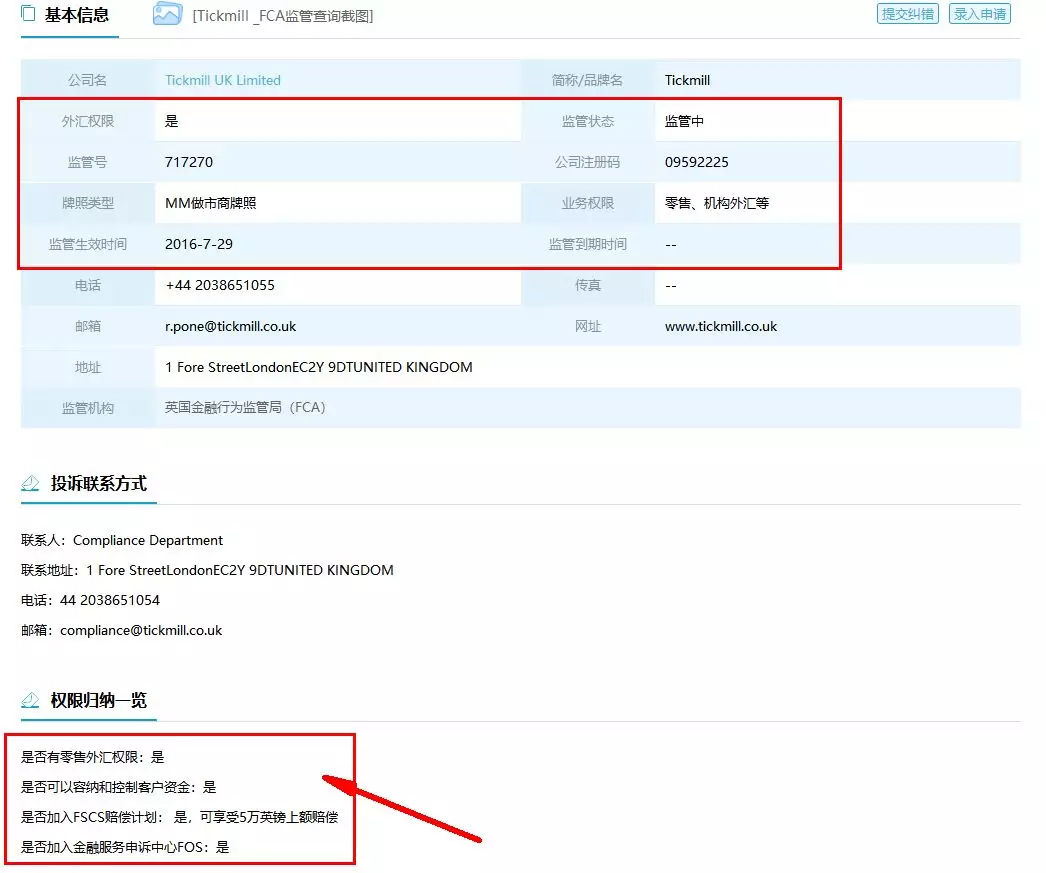Click the 权限归纳一览 section icon
This screenshot has height=873, width=1046.
click(31, 700)
